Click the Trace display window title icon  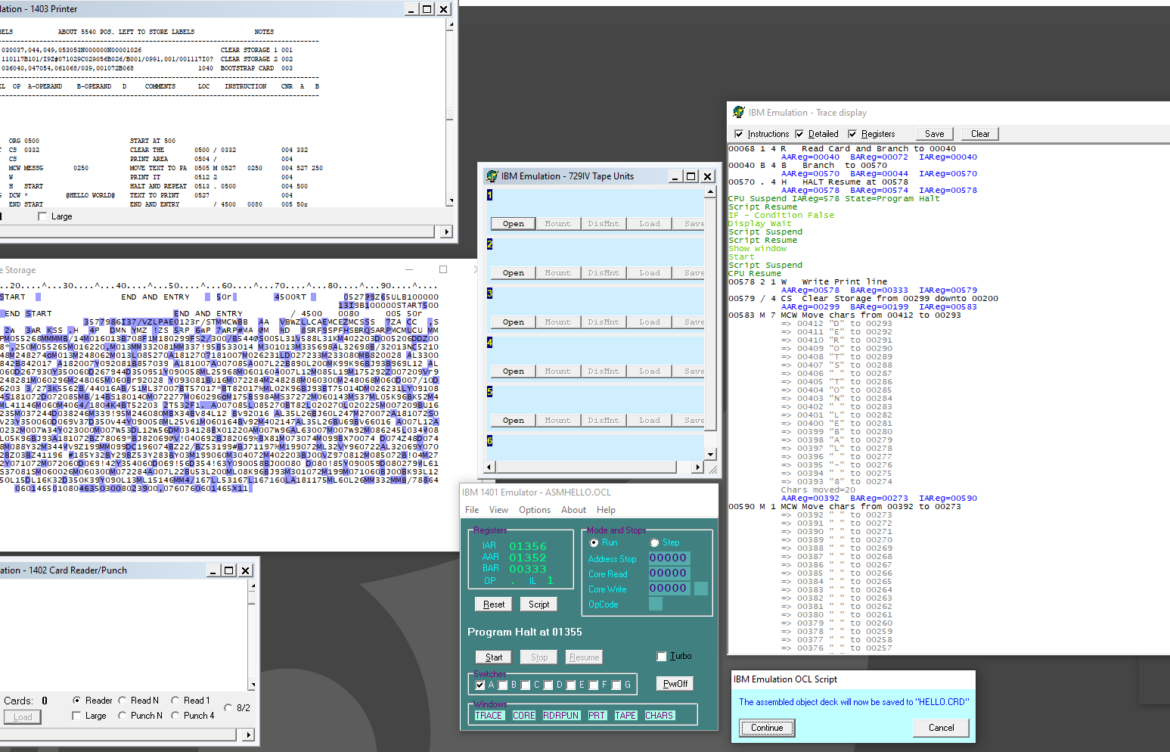pyautogui.click(x=738, y=112)
